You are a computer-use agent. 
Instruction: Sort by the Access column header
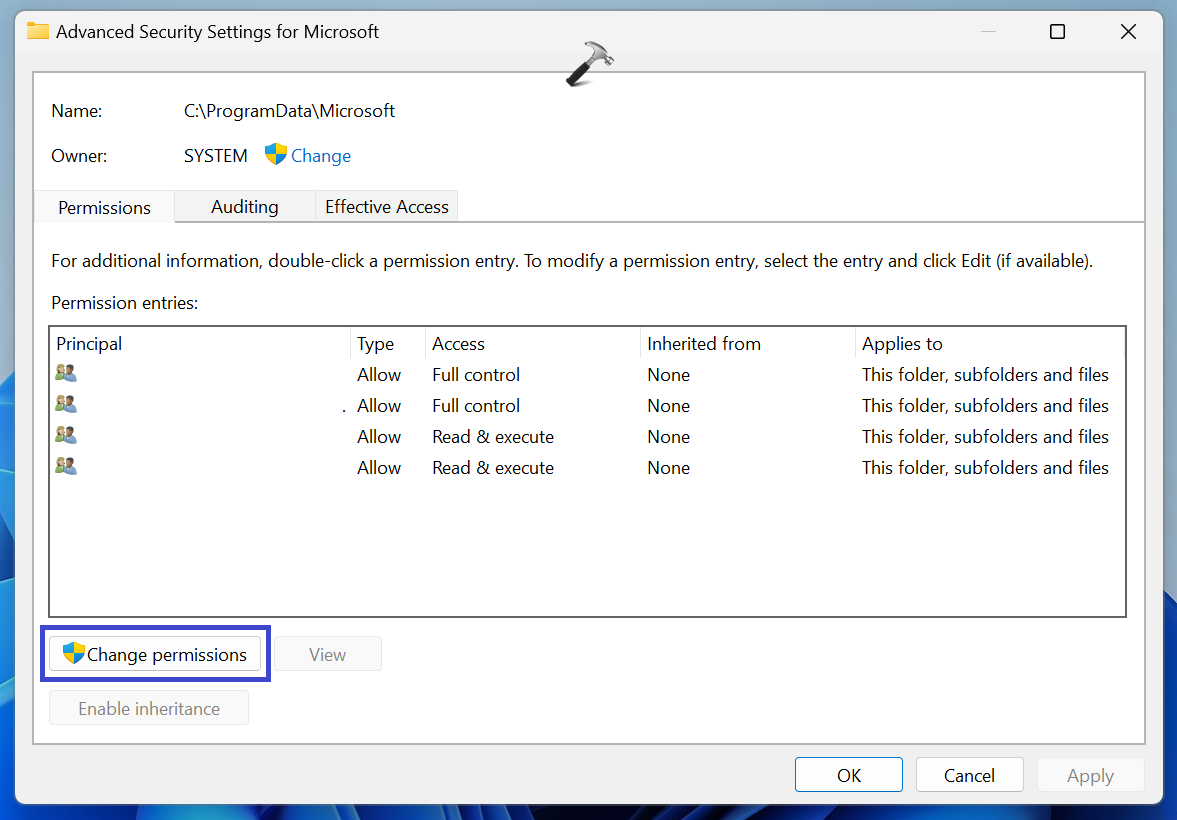532,344
